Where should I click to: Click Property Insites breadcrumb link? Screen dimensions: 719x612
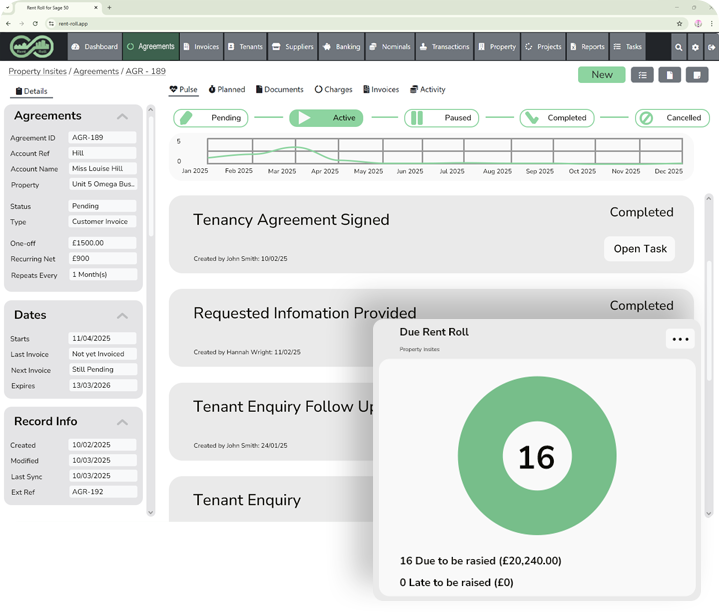click(38, 72)
